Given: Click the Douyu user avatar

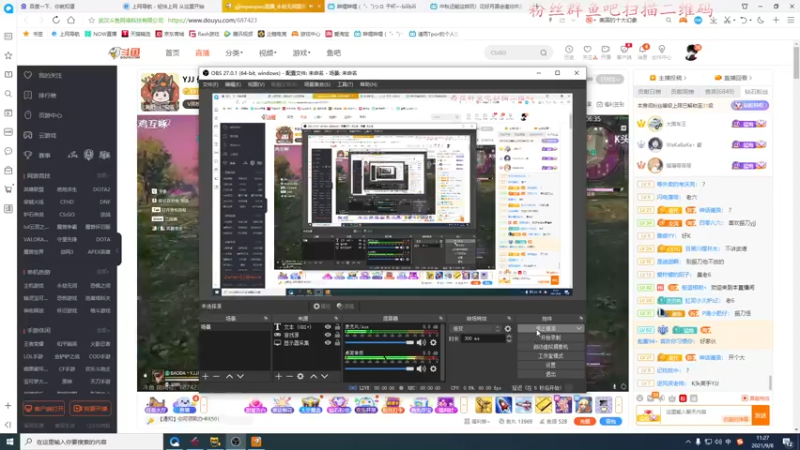Looking at the screenshot, I should tap(692, 52).
